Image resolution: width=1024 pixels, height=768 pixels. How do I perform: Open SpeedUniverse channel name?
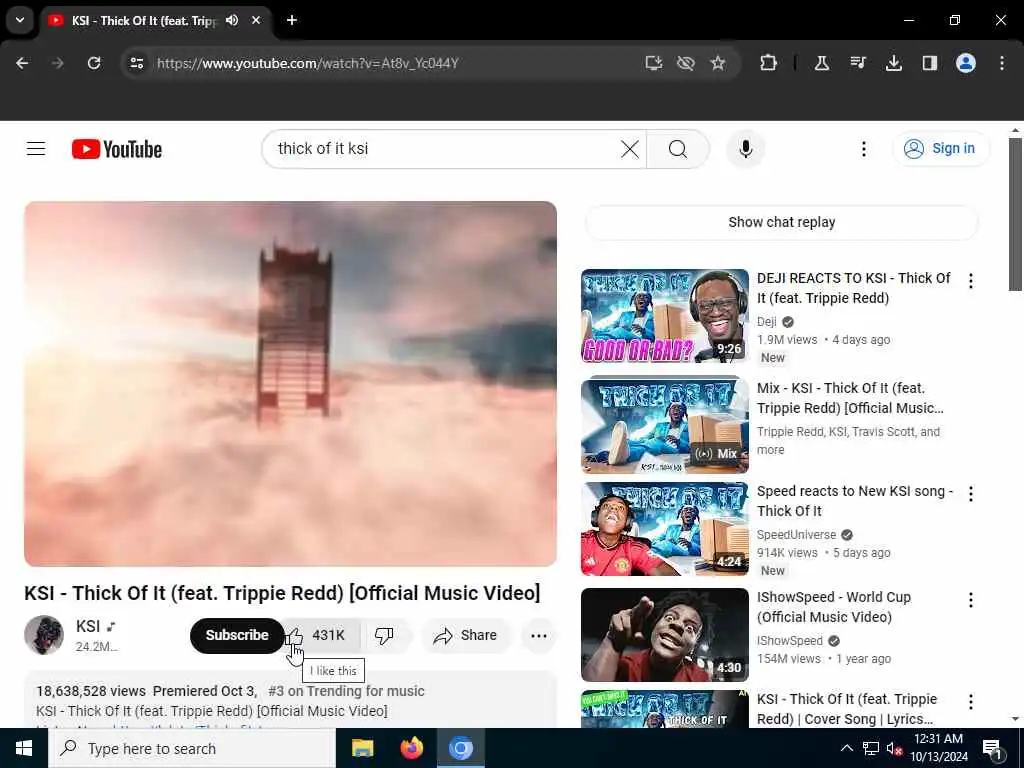796,534
